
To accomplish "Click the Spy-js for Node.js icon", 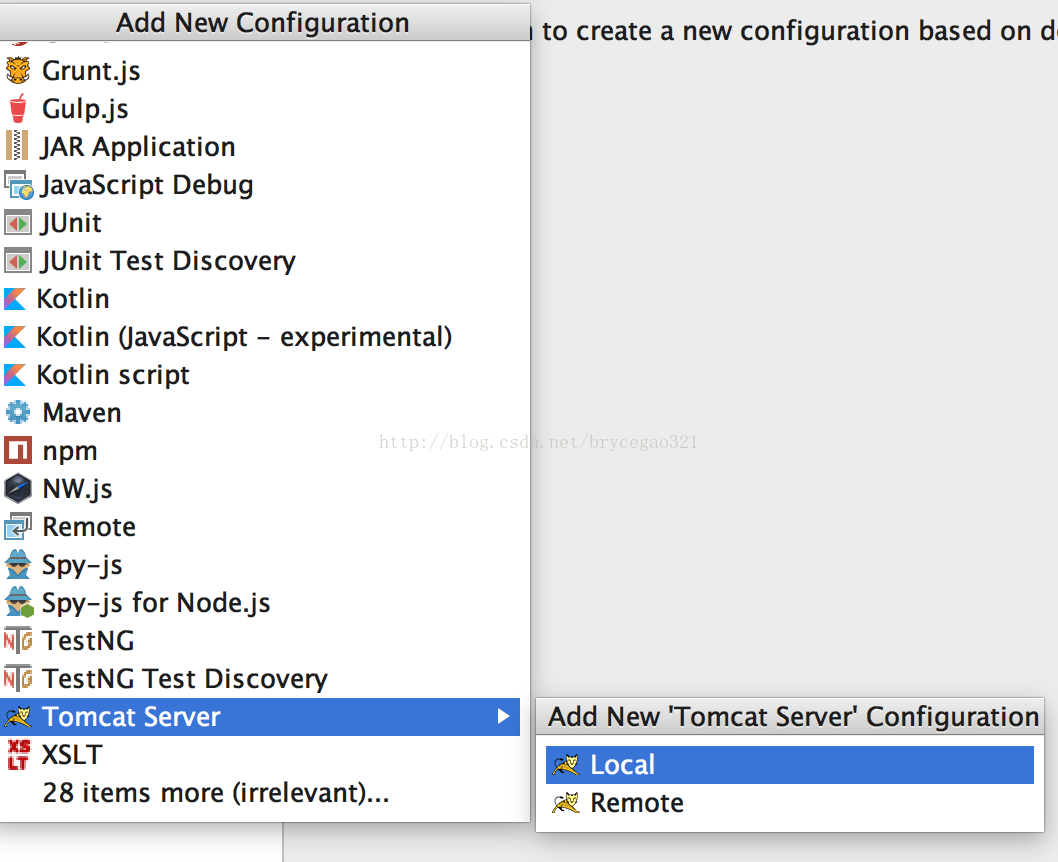I will [x=19, y=602].
